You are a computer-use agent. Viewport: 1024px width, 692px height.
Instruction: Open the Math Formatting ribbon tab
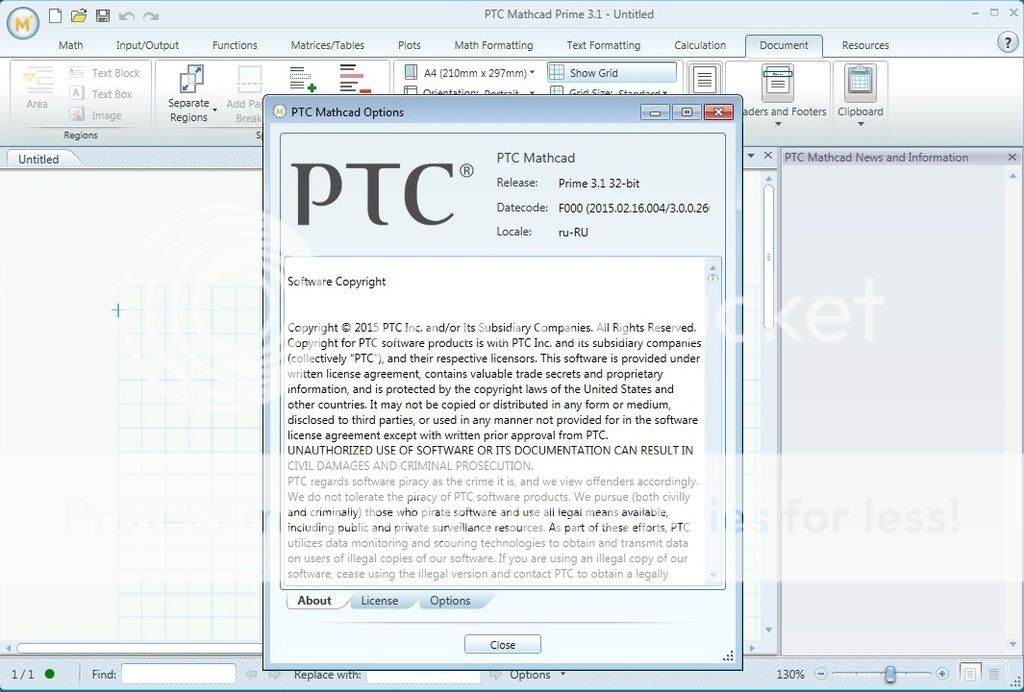(493, 45)
